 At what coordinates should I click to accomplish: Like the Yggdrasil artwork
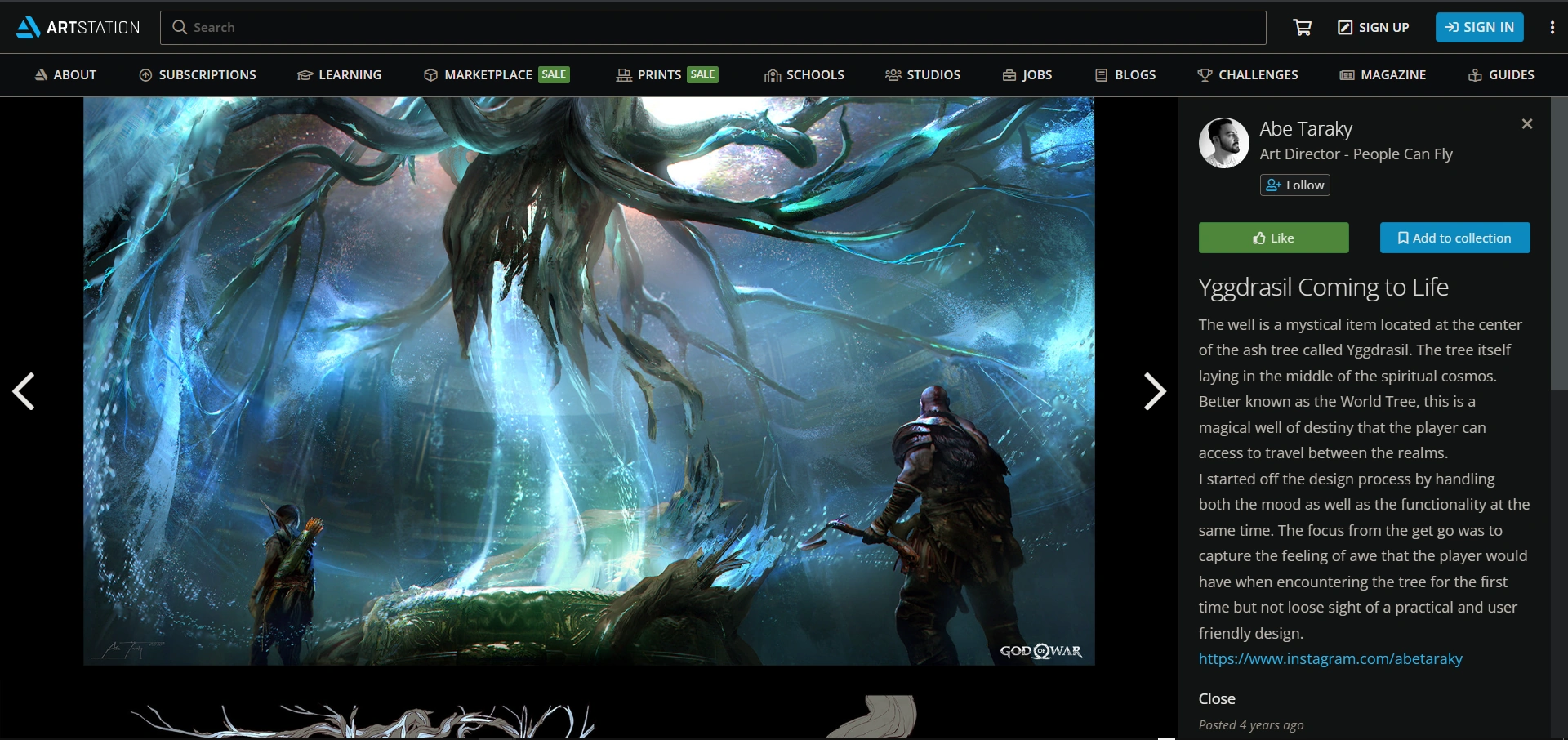pyautogui.click(x=1274, y=238)
